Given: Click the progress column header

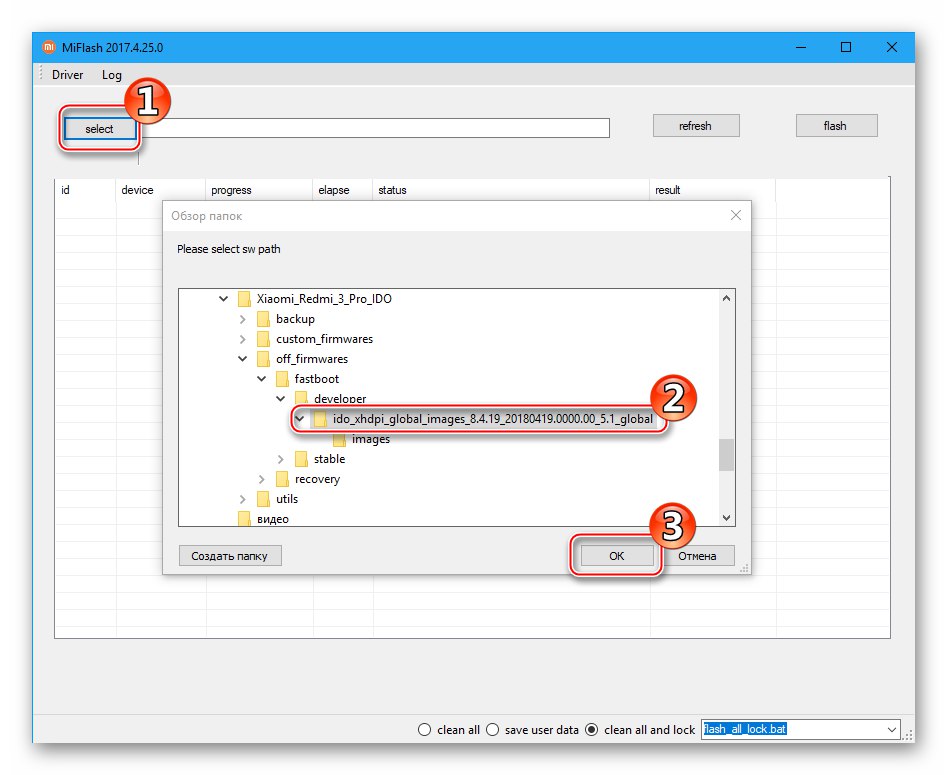Looking at the screenshot, I should click(x=259, y=190).
